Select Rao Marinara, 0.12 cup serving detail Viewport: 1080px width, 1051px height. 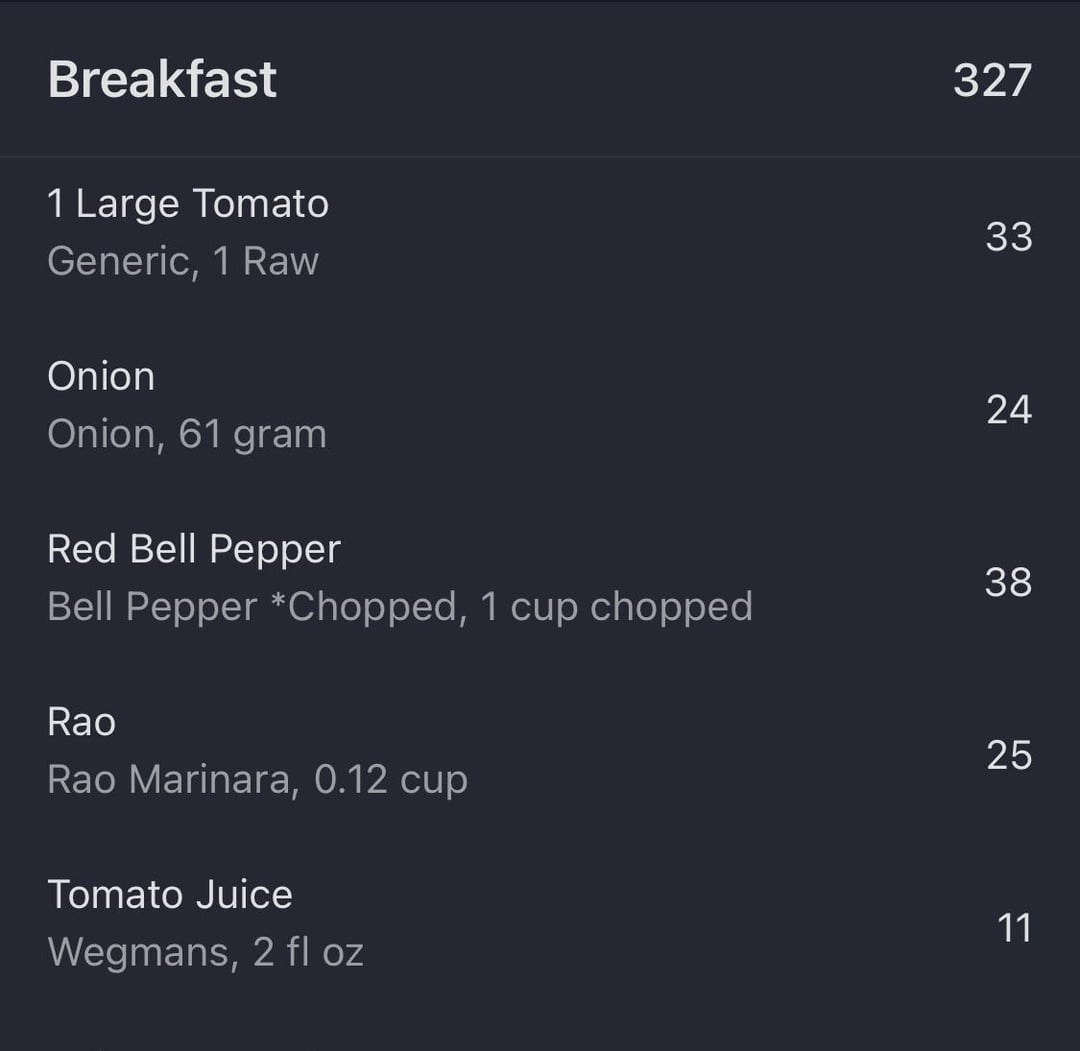pos(258,780)
